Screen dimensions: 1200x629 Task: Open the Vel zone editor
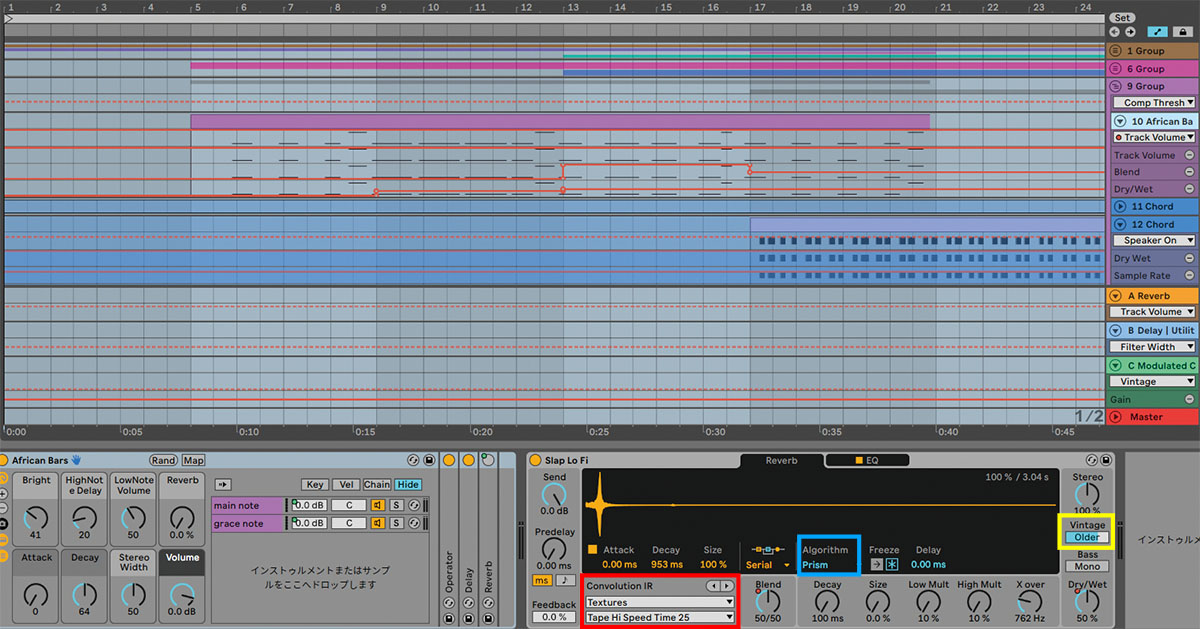point(345,484)
